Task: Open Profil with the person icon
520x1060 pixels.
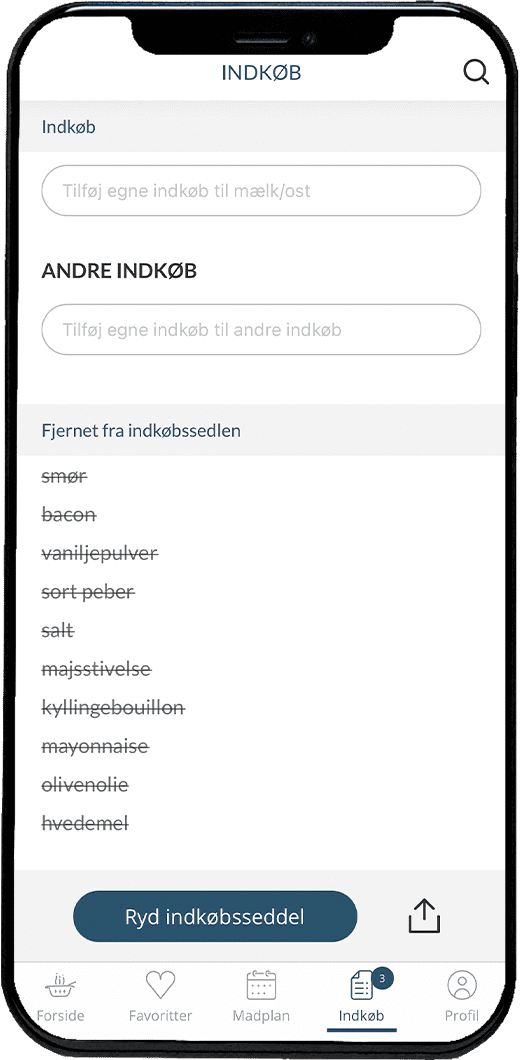Action: tap(462, 986)
